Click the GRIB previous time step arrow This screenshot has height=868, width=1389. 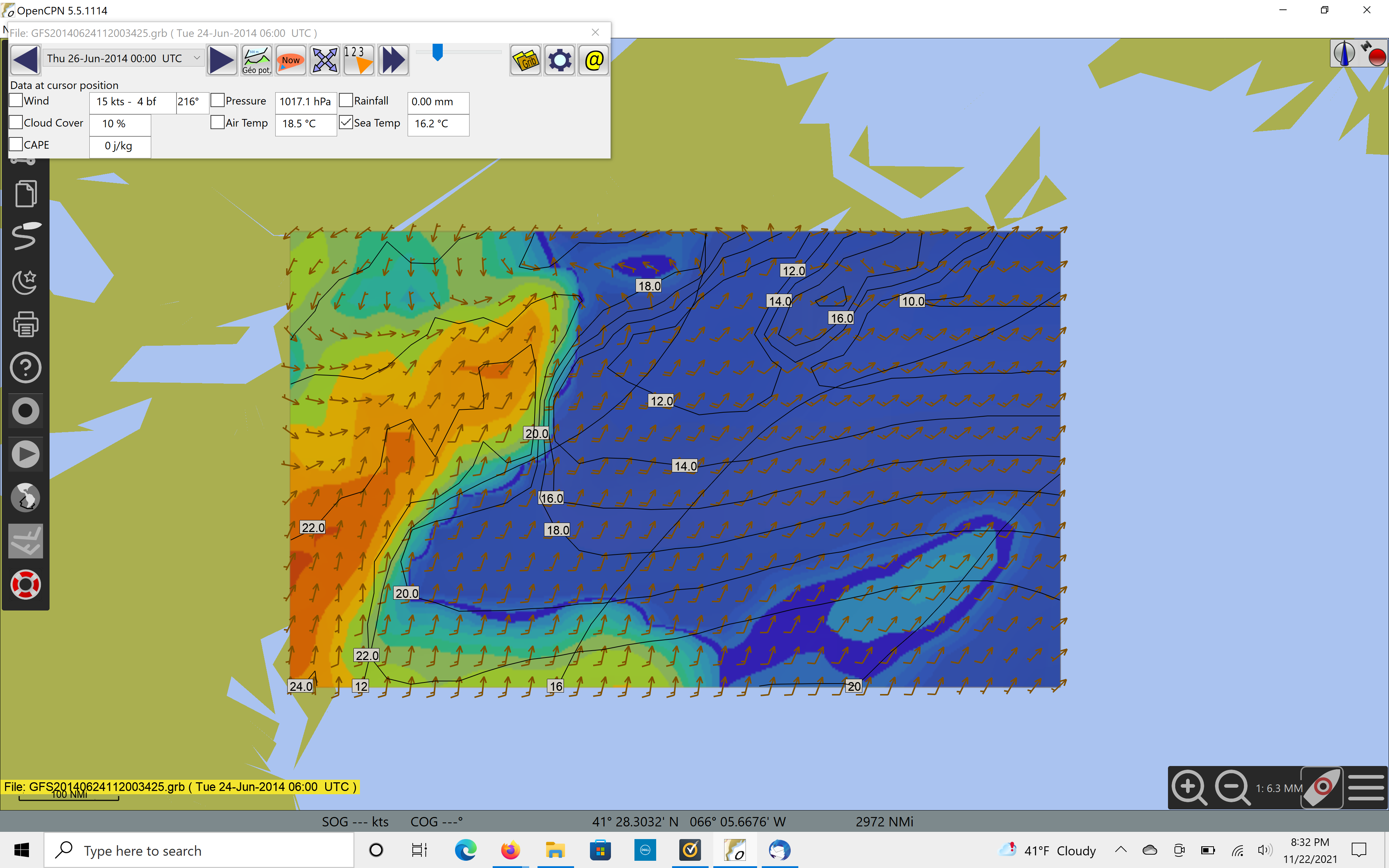coord(25,60)
